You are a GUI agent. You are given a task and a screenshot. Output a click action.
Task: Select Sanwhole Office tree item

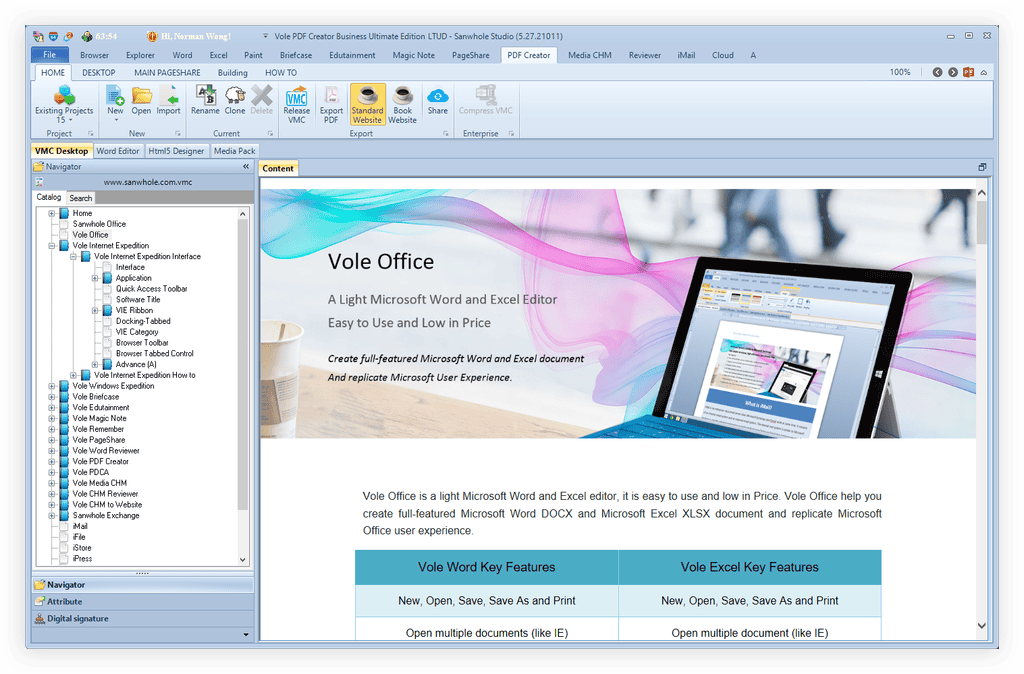pyautogui.click(x=99, y=224)
